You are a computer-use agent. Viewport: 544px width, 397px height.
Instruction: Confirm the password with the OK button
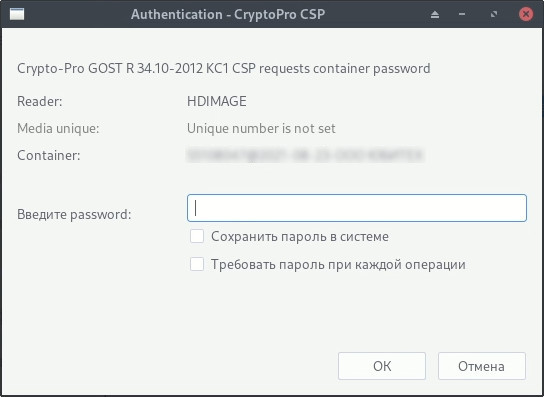[x=382, y=366]
